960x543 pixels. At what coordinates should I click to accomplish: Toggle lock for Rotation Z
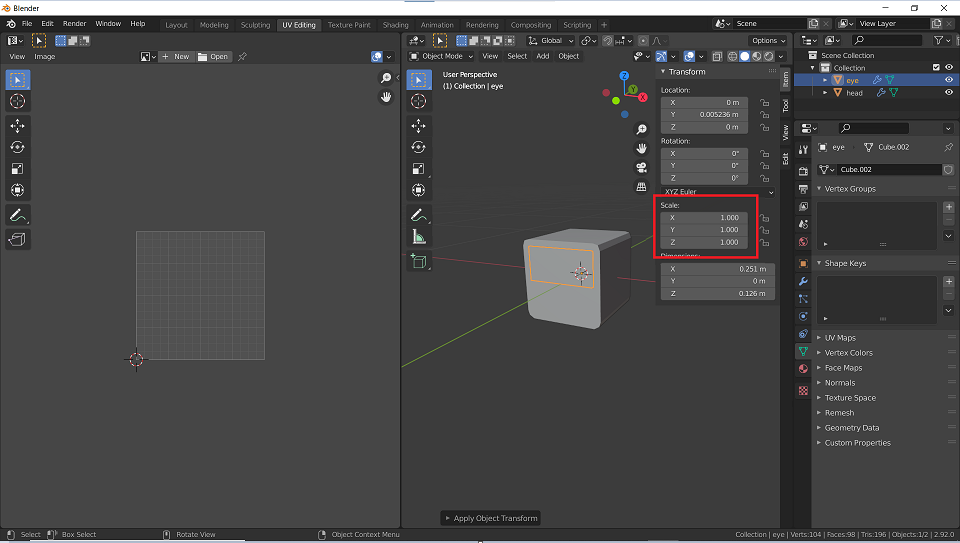764,178
